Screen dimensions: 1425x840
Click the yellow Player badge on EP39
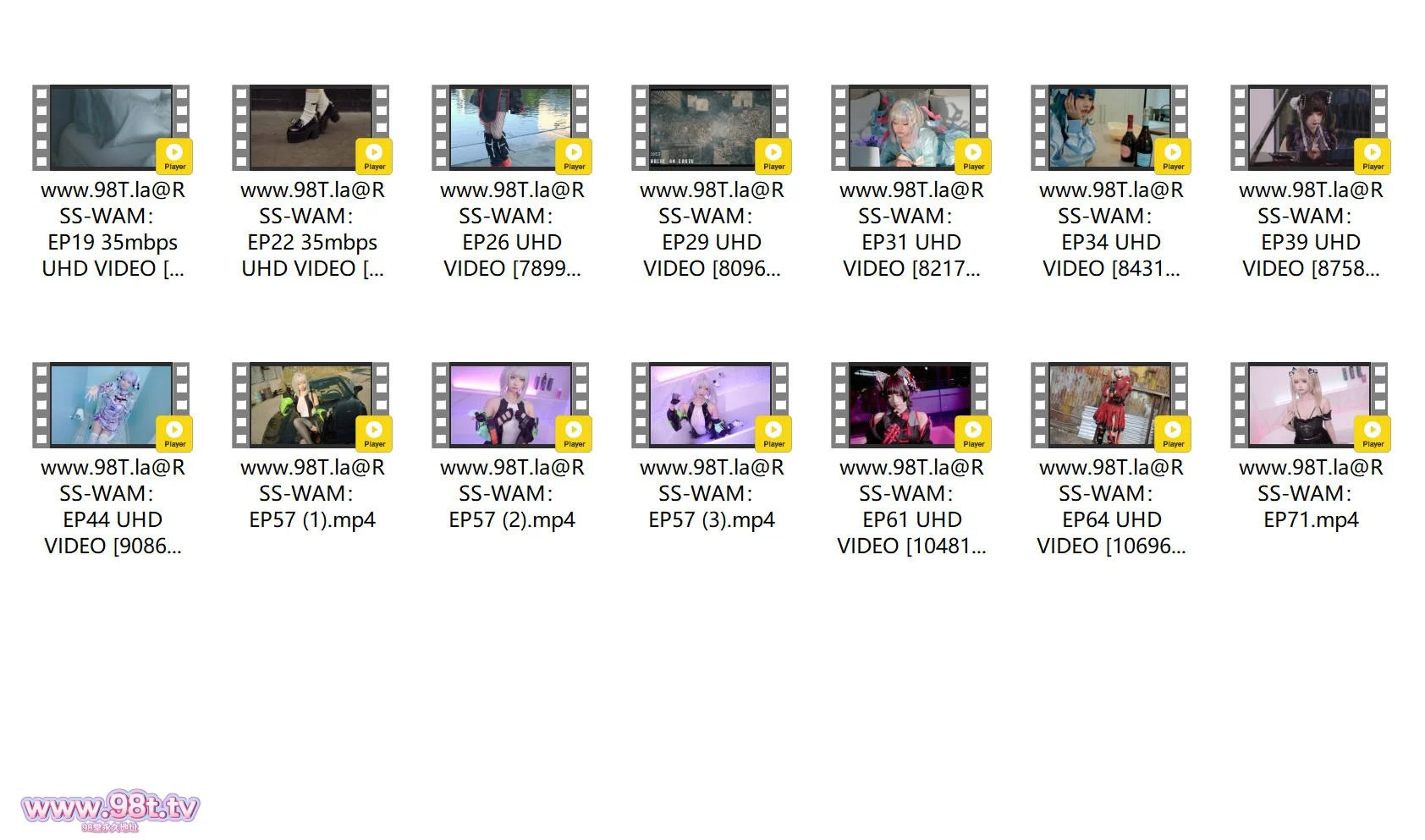click(1373, 156)
